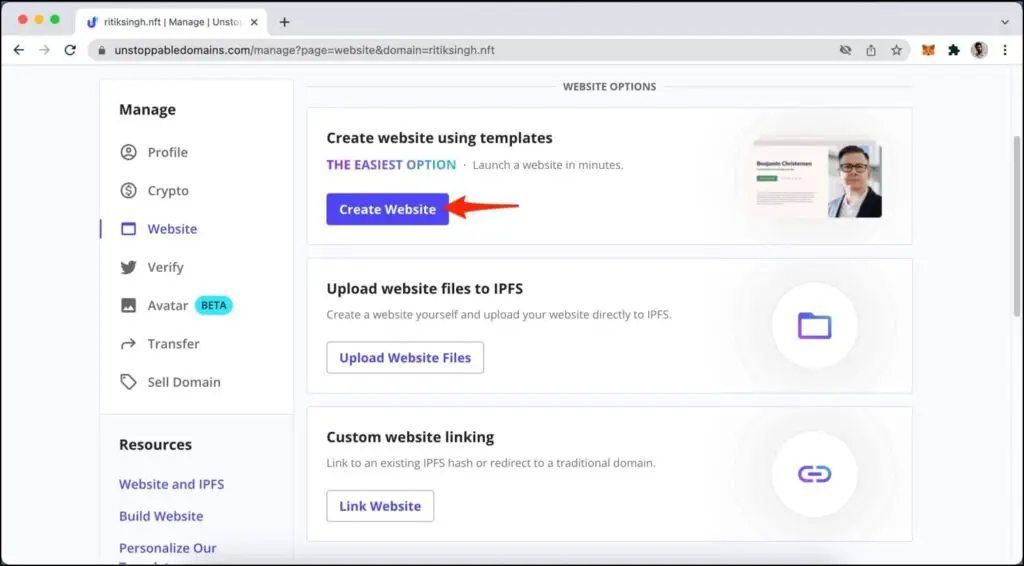
Task: Click the Upload Website Files button
Action: click(x=405, y=358)
